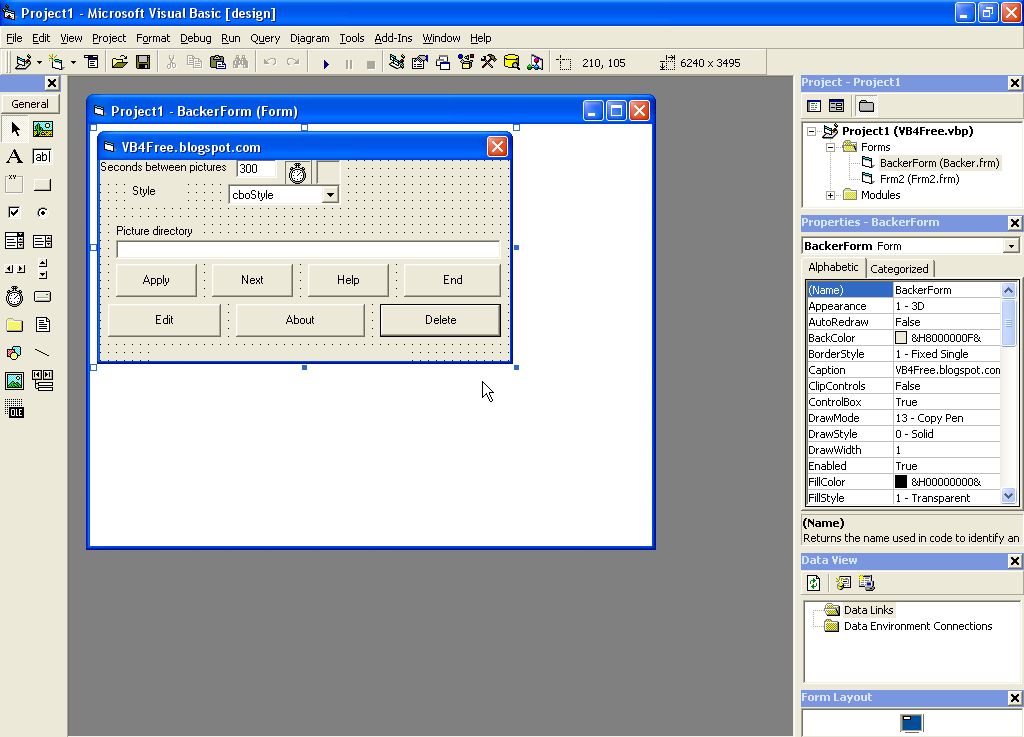Image resolution: width=1024 pixels, height=737 pixels.
Task: Open the Project menu
Action: [108, 38]
